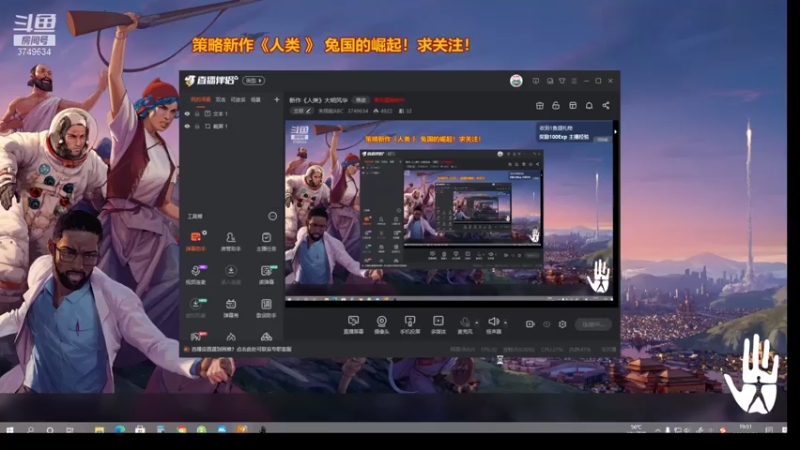Toggle the lock on the 文本 1 source

197,114
